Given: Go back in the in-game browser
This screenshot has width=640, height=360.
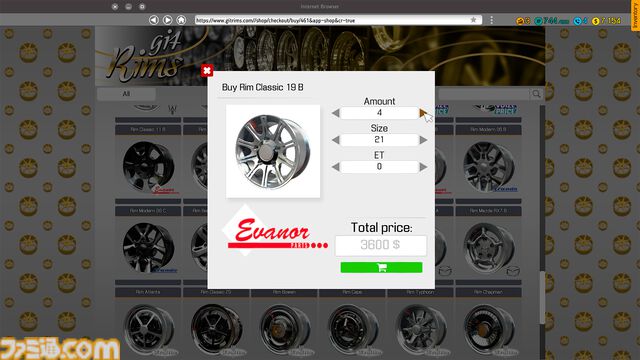Looking at the screenshot, I should (153, 20).
